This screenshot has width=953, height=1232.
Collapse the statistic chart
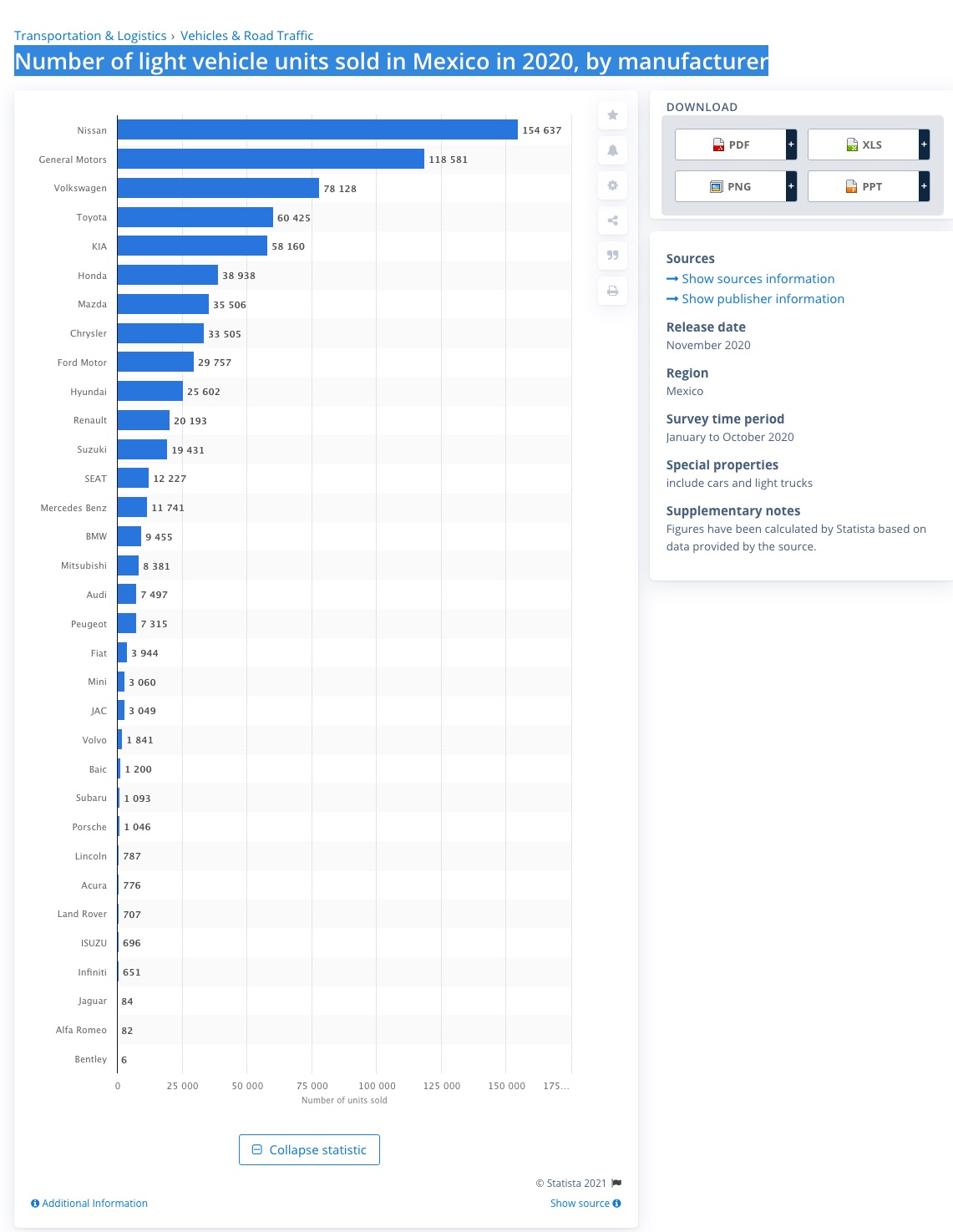point(309,1149)
